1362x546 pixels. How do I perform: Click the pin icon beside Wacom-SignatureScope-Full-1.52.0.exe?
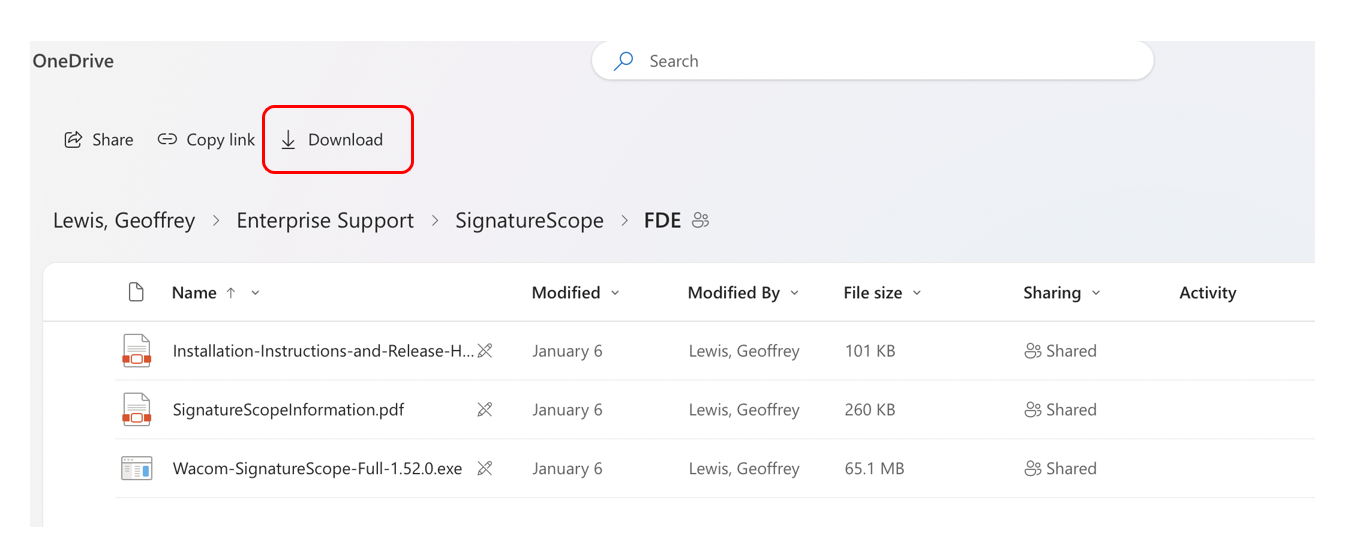[x=485, y=468]
